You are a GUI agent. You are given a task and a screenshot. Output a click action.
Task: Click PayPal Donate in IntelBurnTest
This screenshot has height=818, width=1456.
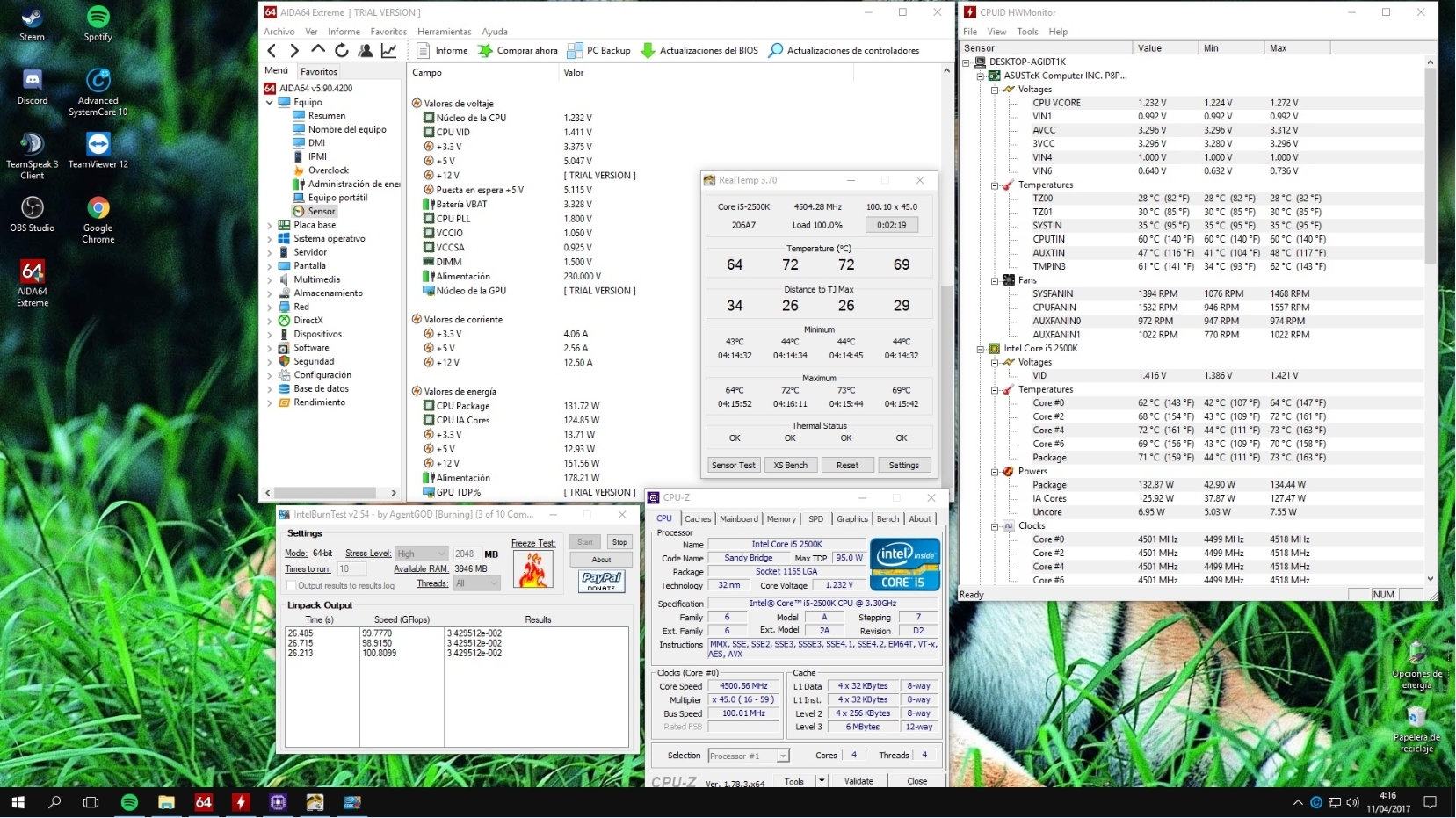602,582
